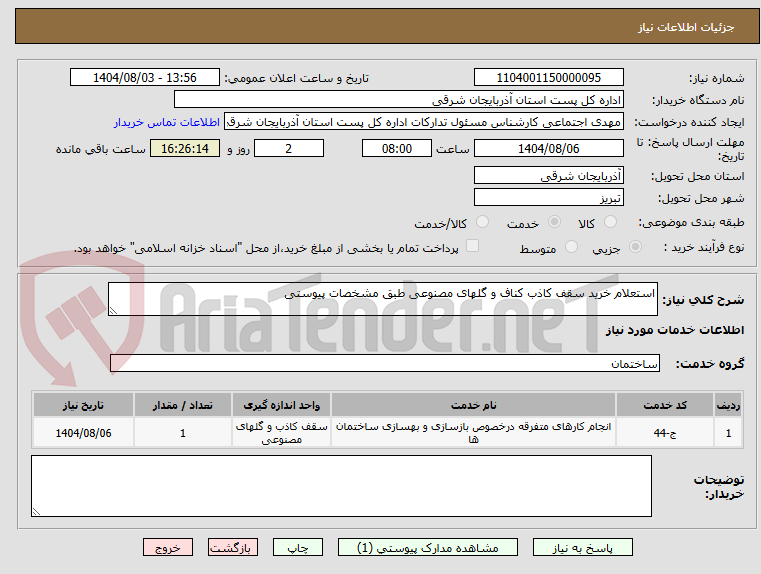This screenshot has width=761, height=574.
Task: Click the شهر محل تحویل field تبریز
Action: point(548,198)
